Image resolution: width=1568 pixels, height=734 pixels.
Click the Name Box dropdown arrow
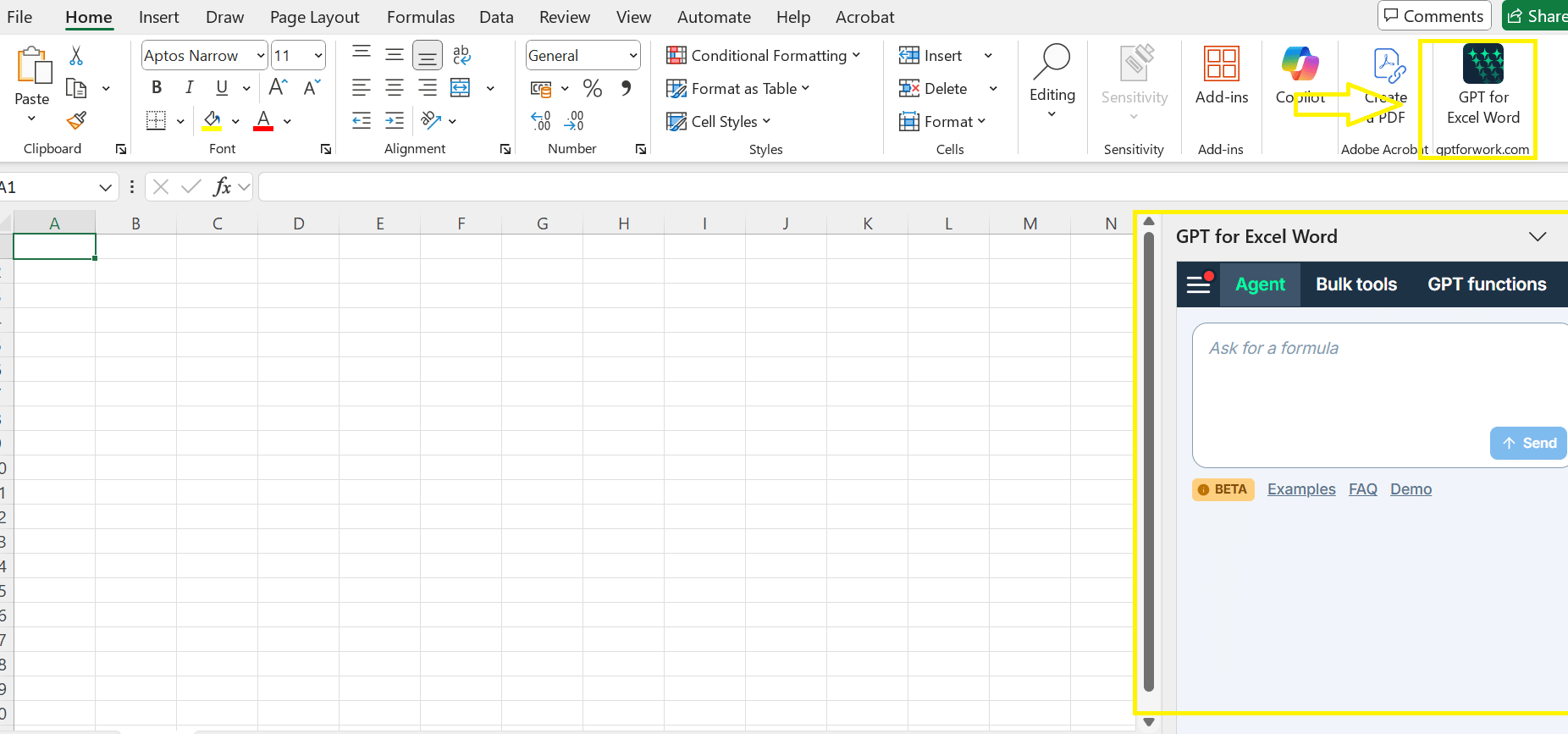pyautogui.click(x=105, y=187)
